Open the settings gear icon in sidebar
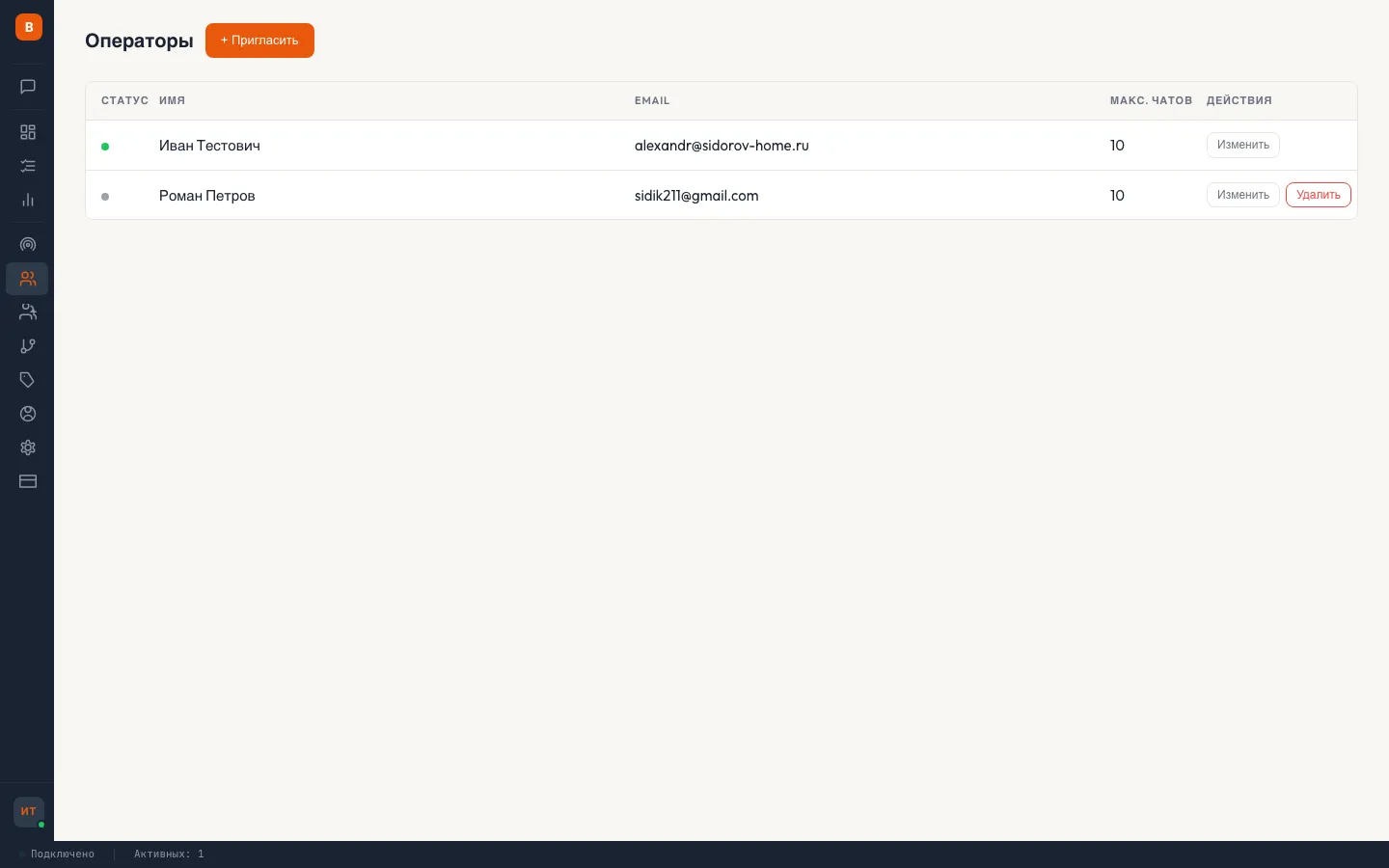This screenshot has height=868, width=1389. 28,448
